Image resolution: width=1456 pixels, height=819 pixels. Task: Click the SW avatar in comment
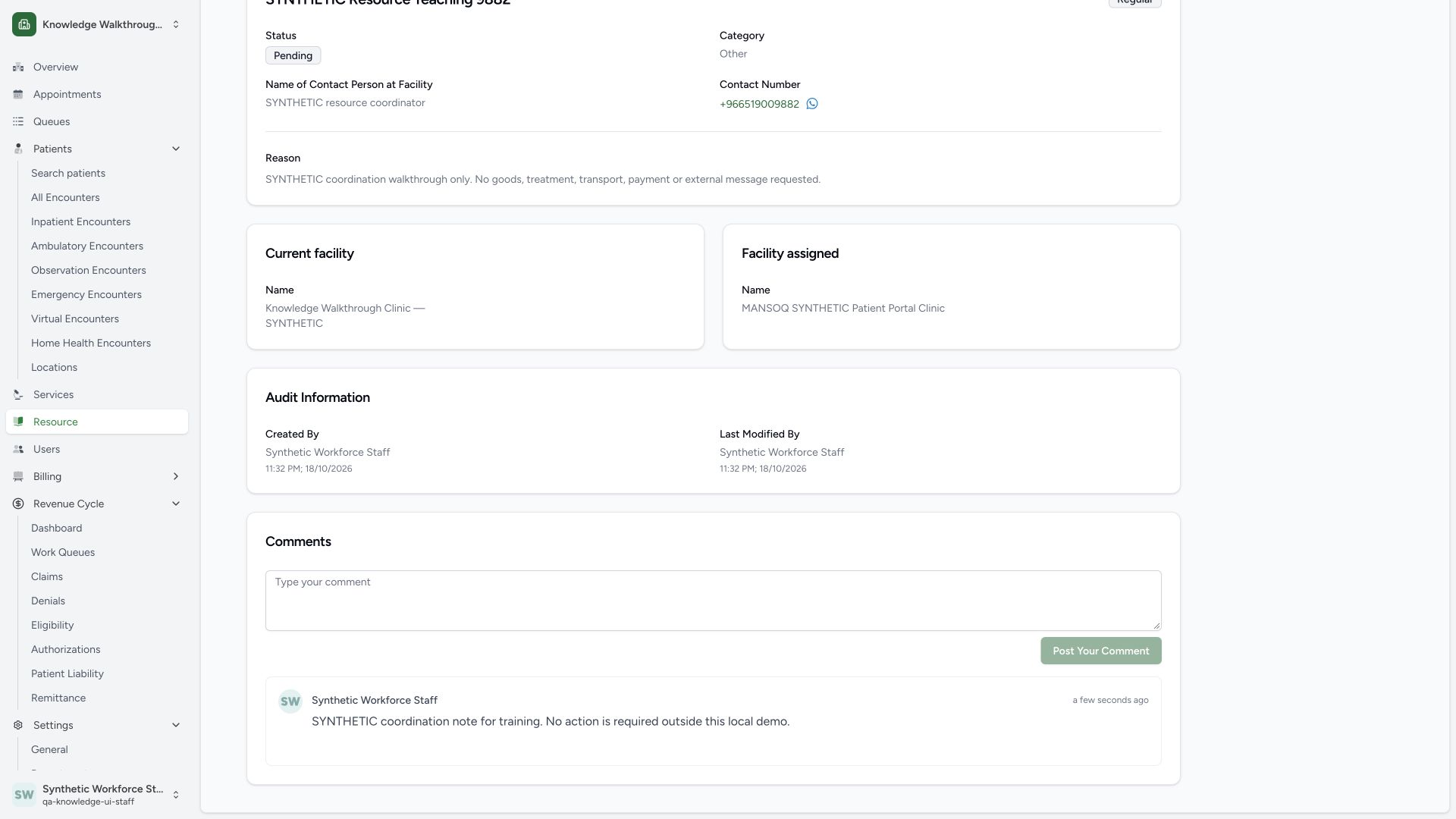point(290,701)
